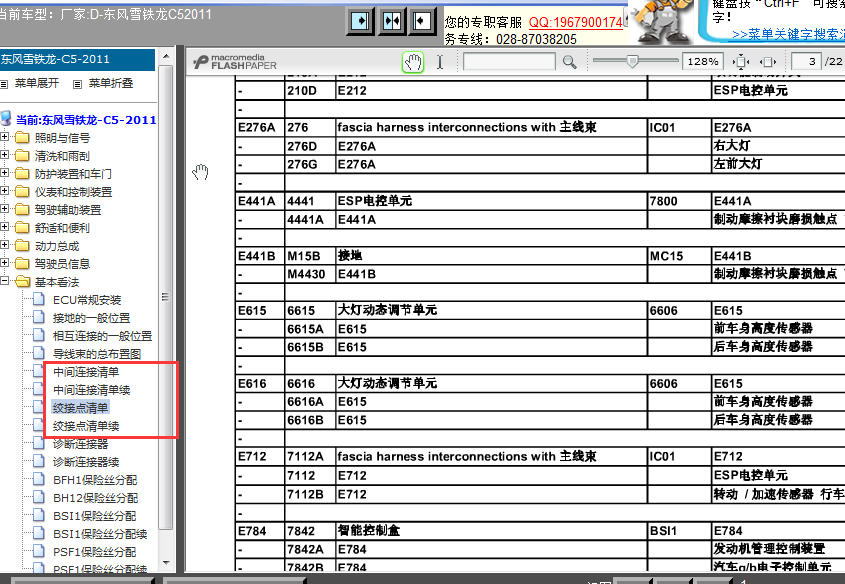The image size is (845, 584).
Task: Open 相互连接的一般位置 tree item
Action: [x=102, y=336]
